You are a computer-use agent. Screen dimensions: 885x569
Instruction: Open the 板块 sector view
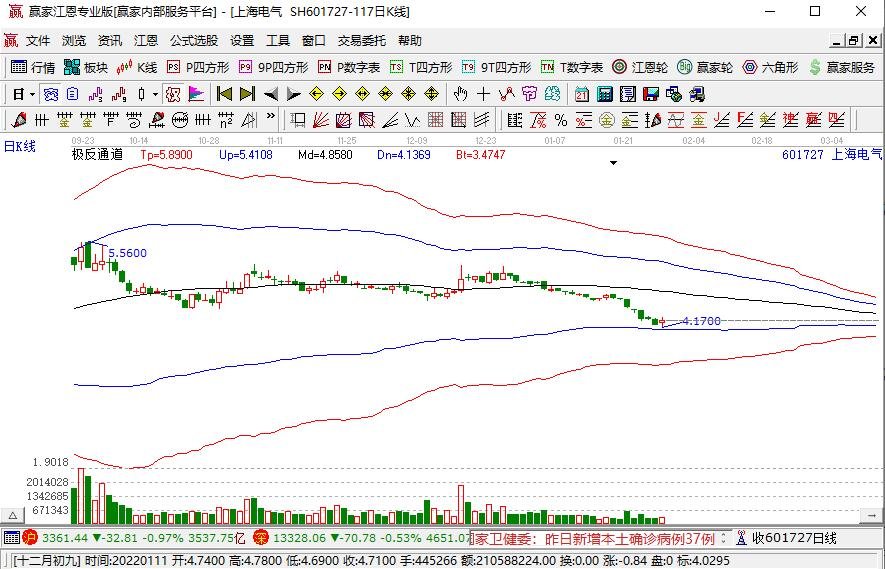pyautogui.click(x=86, y=68)
